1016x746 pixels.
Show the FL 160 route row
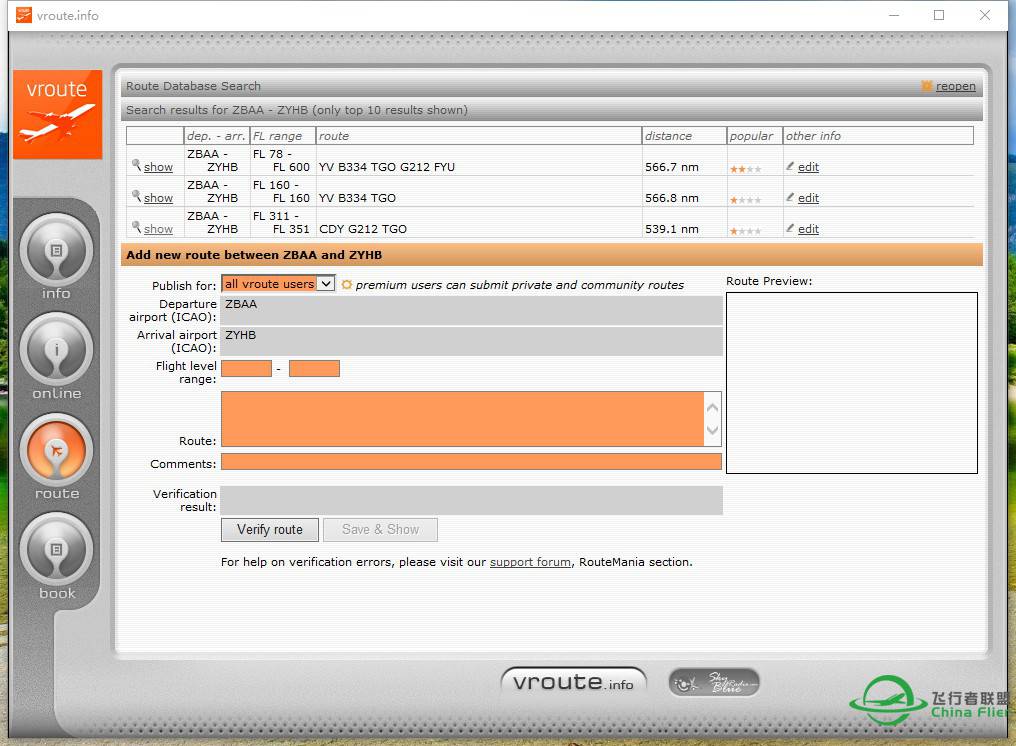point(158,198)
